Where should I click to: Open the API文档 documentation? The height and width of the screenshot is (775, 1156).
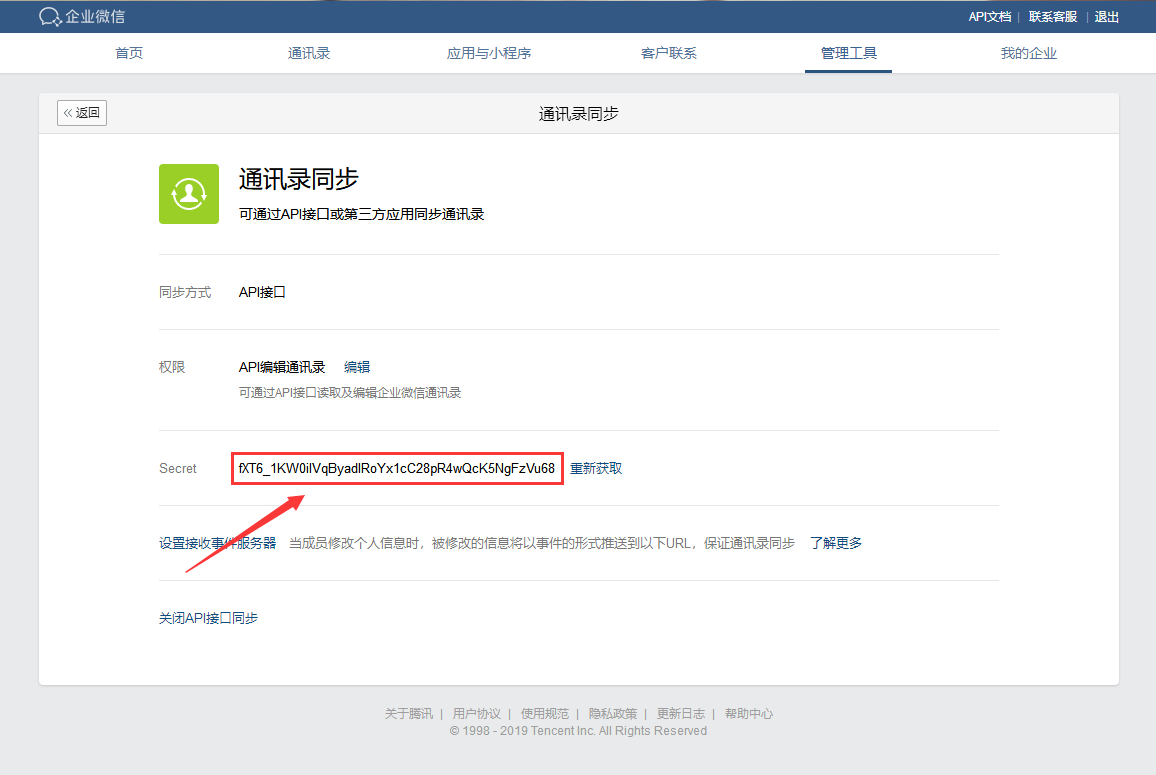989,17
